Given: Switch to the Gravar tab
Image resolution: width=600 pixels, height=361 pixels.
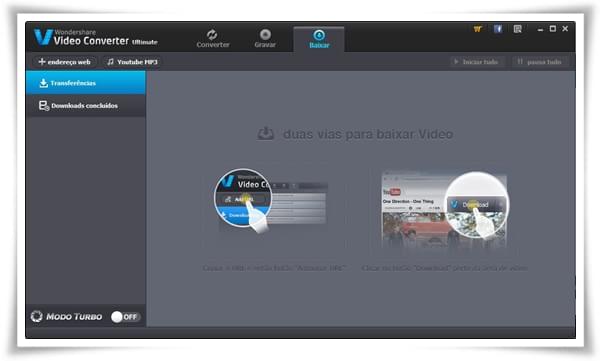Looking at the screenshot, I should click(x=265, y=39).
